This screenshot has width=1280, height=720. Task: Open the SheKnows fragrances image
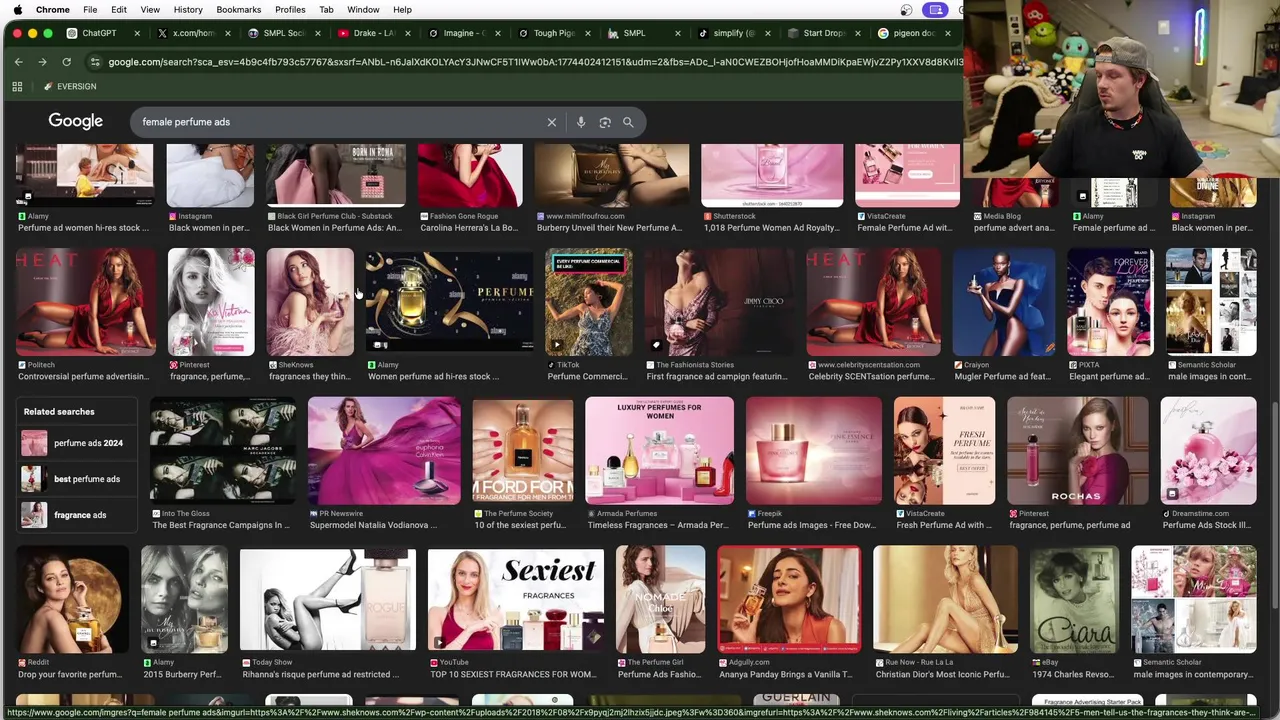point(310,302)
